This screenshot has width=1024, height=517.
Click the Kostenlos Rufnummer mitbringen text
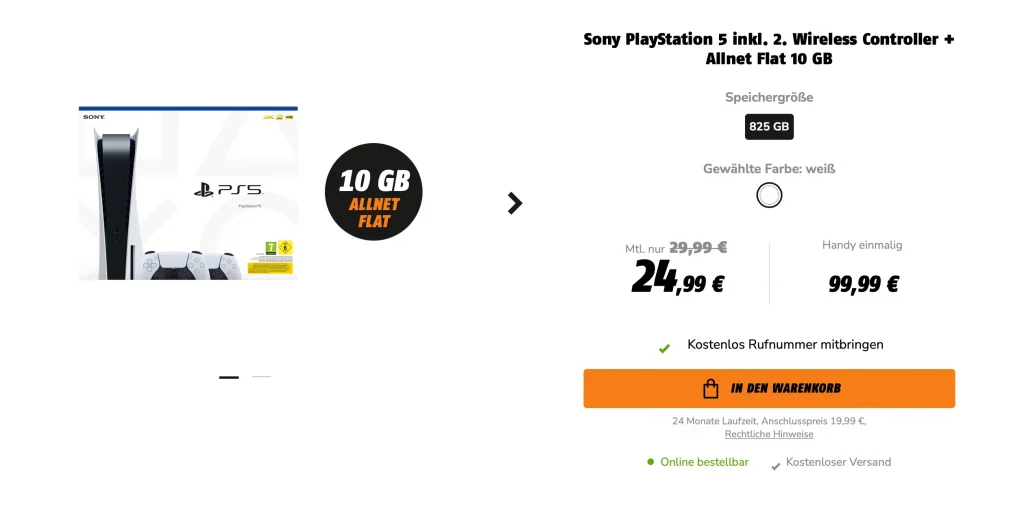pos(785,345)
